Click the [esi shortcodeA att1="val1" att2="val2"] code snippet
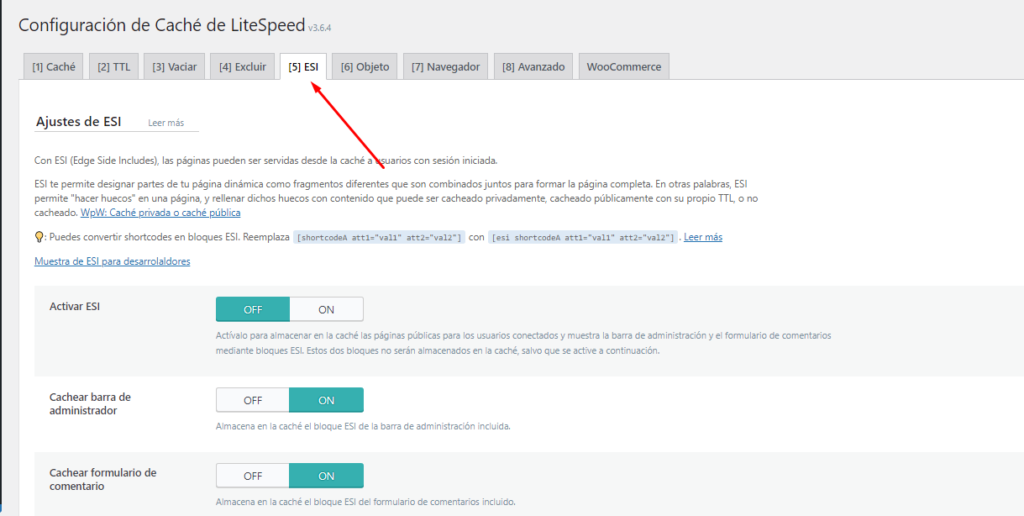Screen dimensions: 1024x516 583,238
